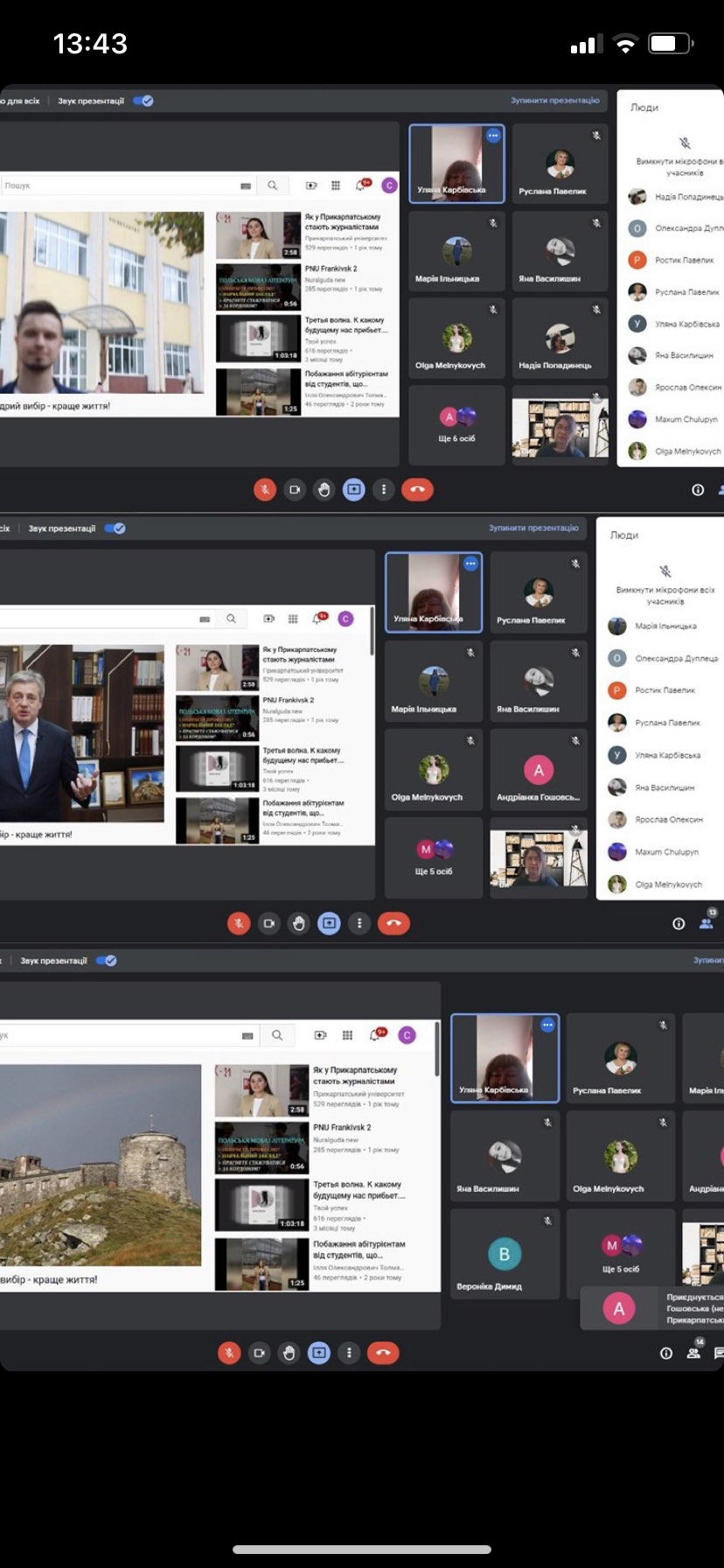The width and height of the screenshot is (724, 1568).
Task: Open the 'Ще 6 осіб' participants tile
Action: [x=456, y=424]
